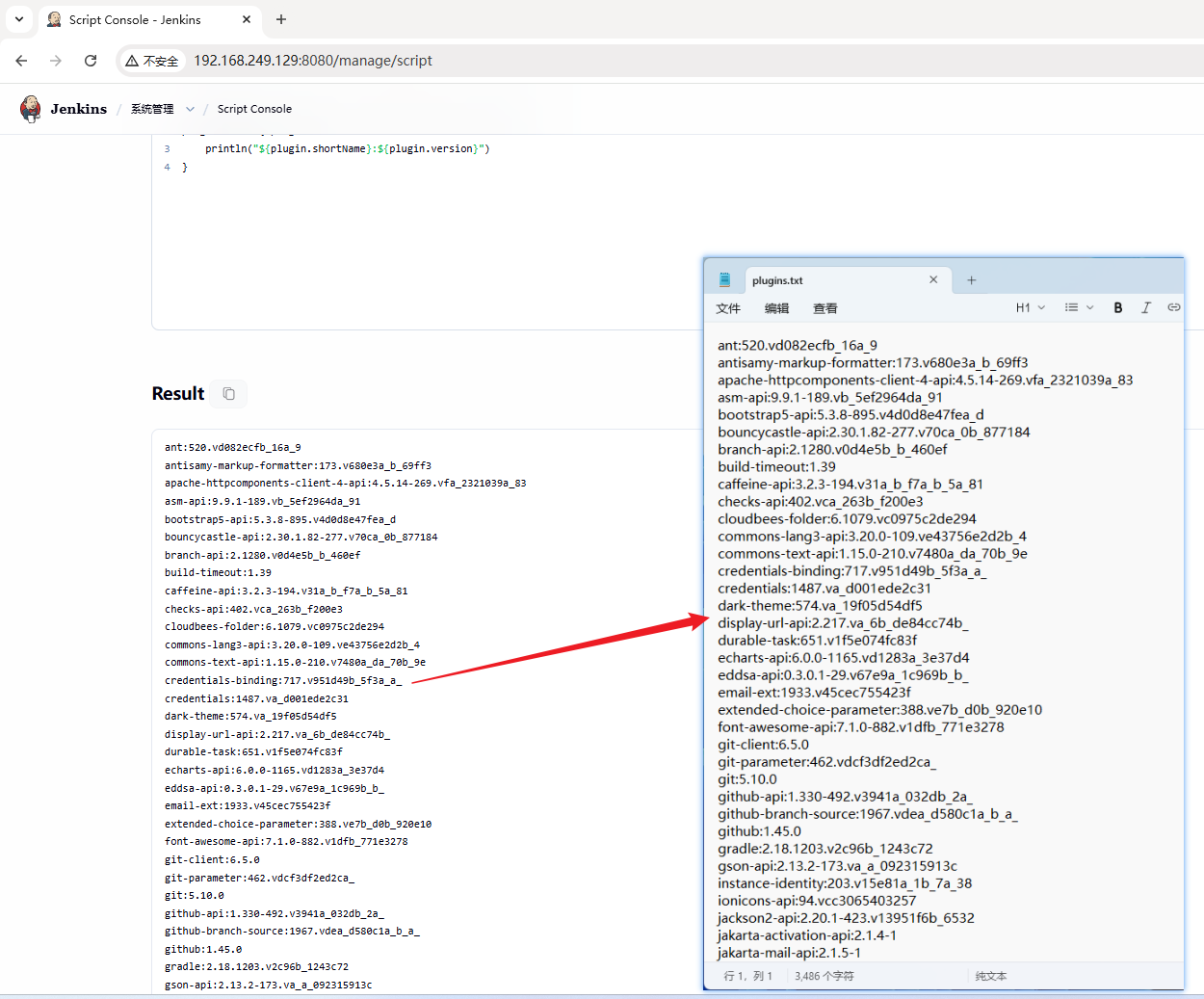1204x999 pixels.
Task: Click dark-theme:574 line in Notepad
Action: click(x=820, y=605)
